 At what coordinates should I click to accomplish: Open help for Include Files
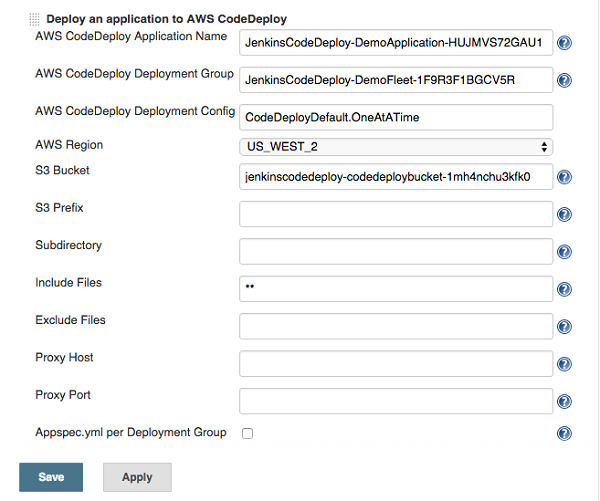point(564,289)
